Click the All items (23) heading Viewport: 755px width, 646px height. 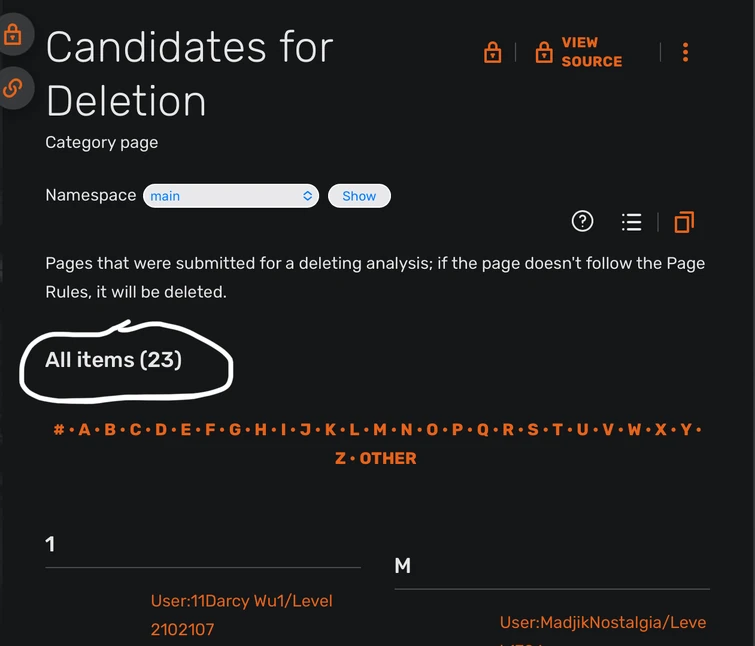(x=114, y=360)
